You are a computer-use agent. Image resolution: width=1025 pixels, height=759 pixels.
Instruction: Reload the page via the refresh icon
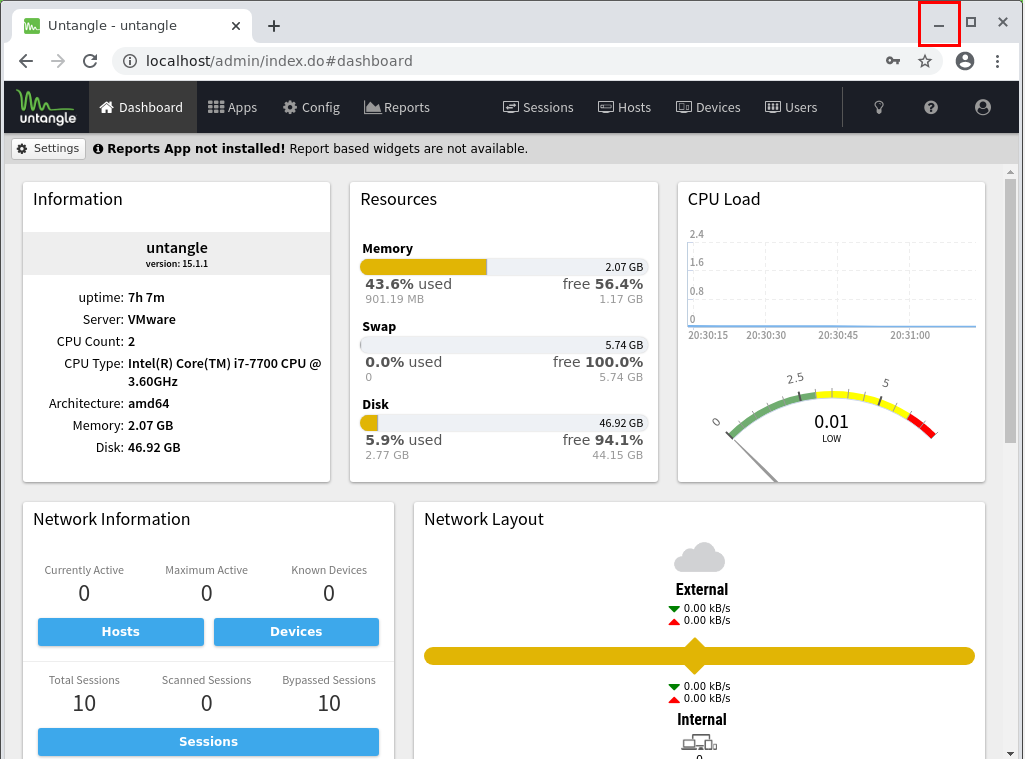[90, 61]
